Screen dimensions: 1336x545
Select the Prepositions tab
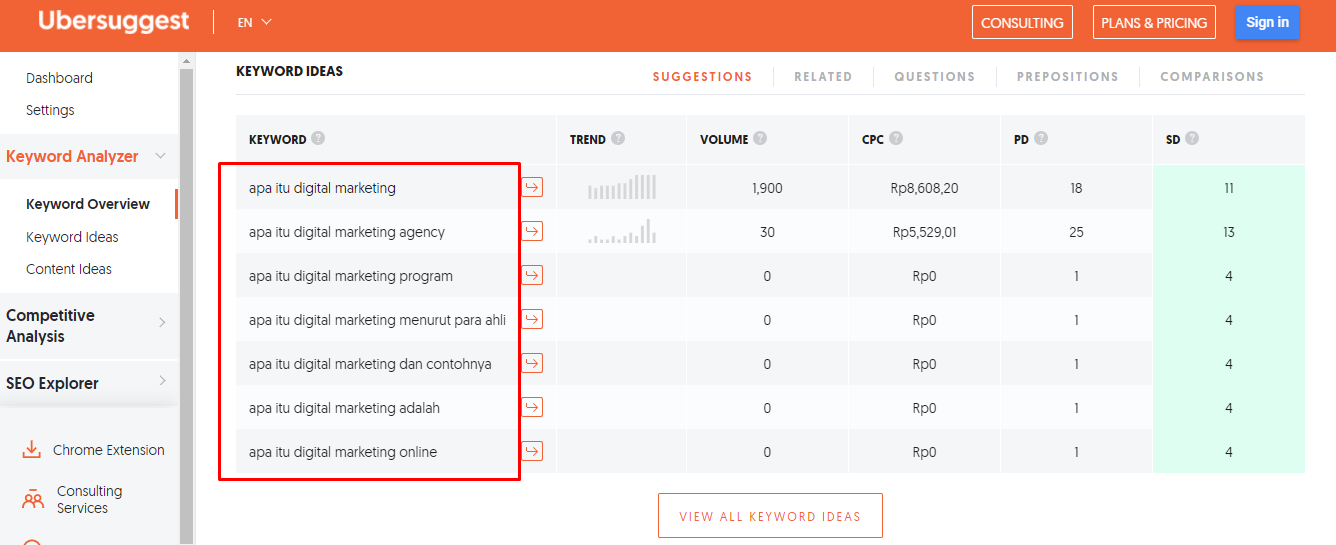[x=1067, y=76]
